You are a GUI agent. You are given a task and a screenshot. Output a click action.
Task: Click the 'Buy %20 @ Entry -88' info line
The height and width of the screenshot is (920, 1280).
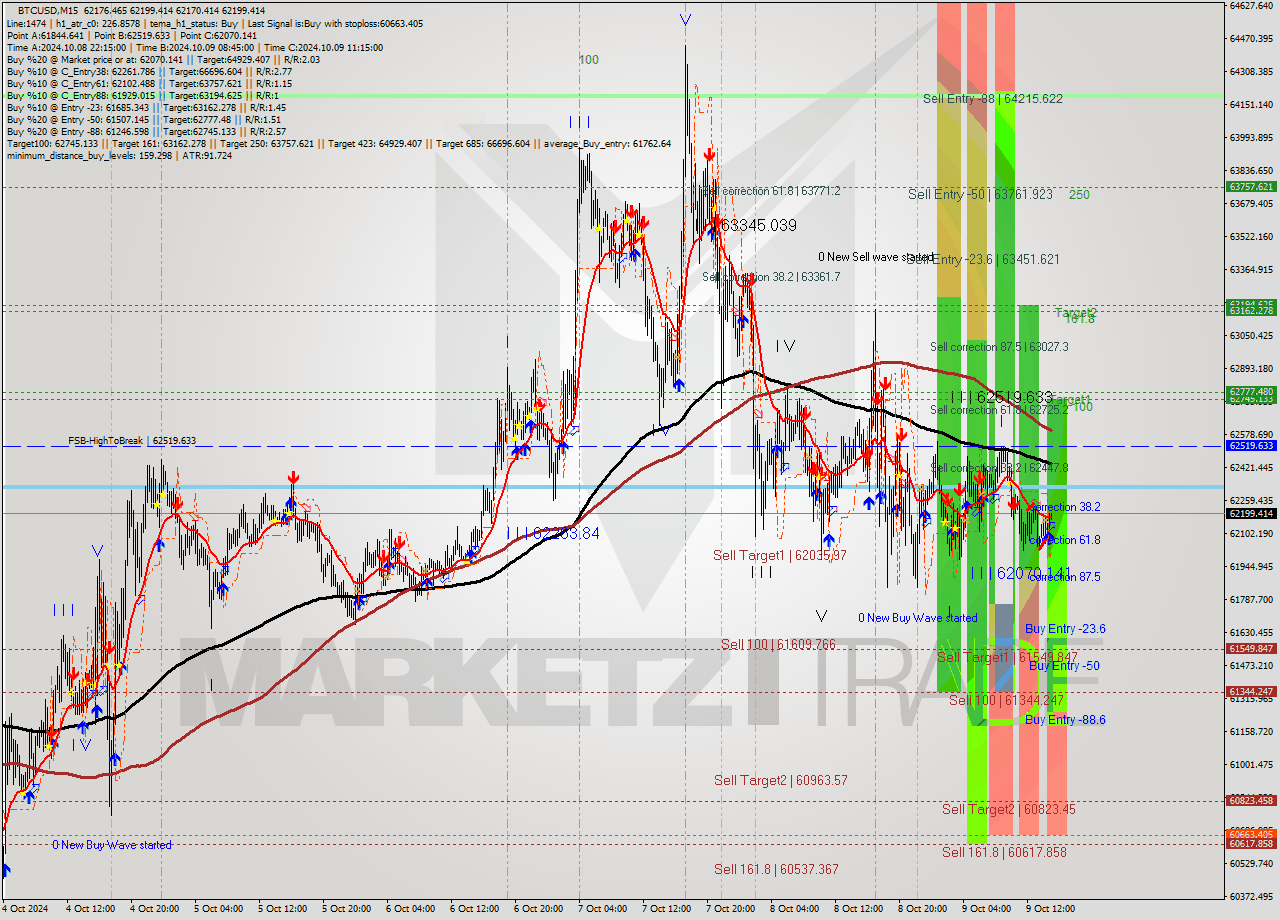[x=146, y=132]
